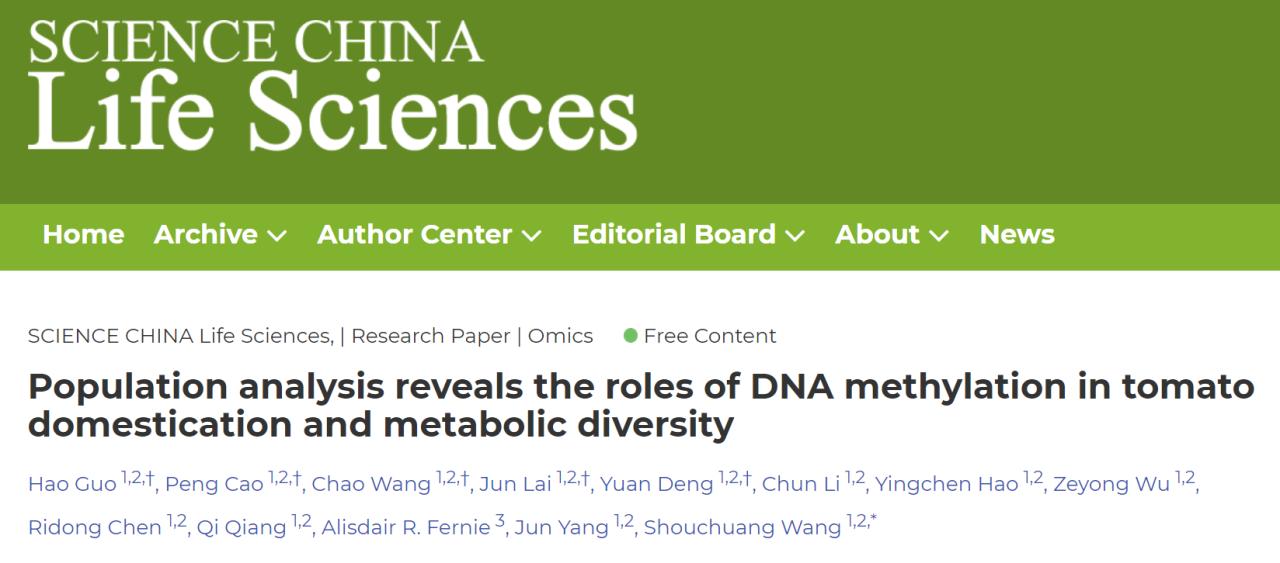1280x563 pixels.
Task: Open author Hao Guo's profile link
Action: click(x=72, y=484)
